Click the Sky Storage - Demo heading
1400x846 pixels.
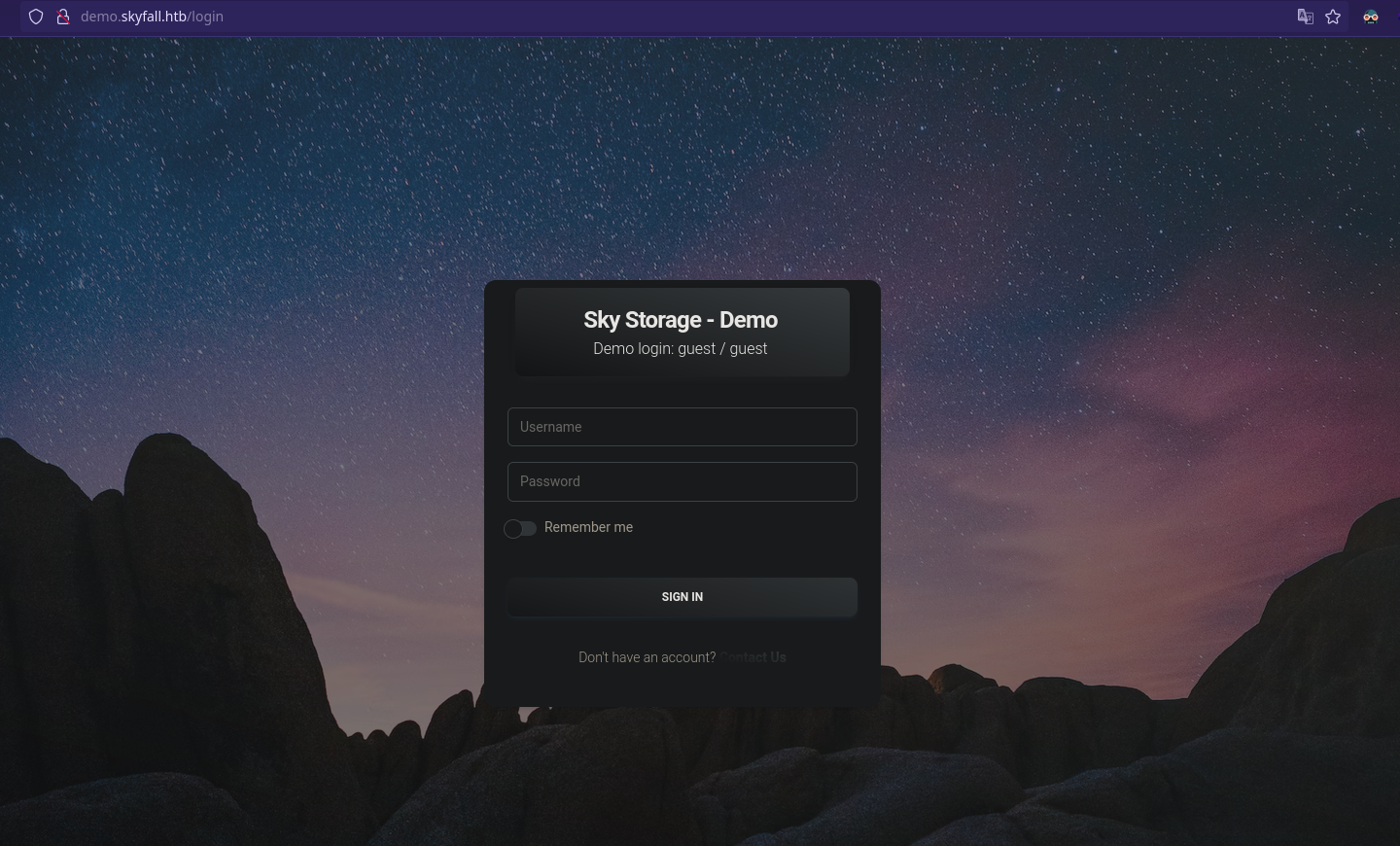coord(681,320)
